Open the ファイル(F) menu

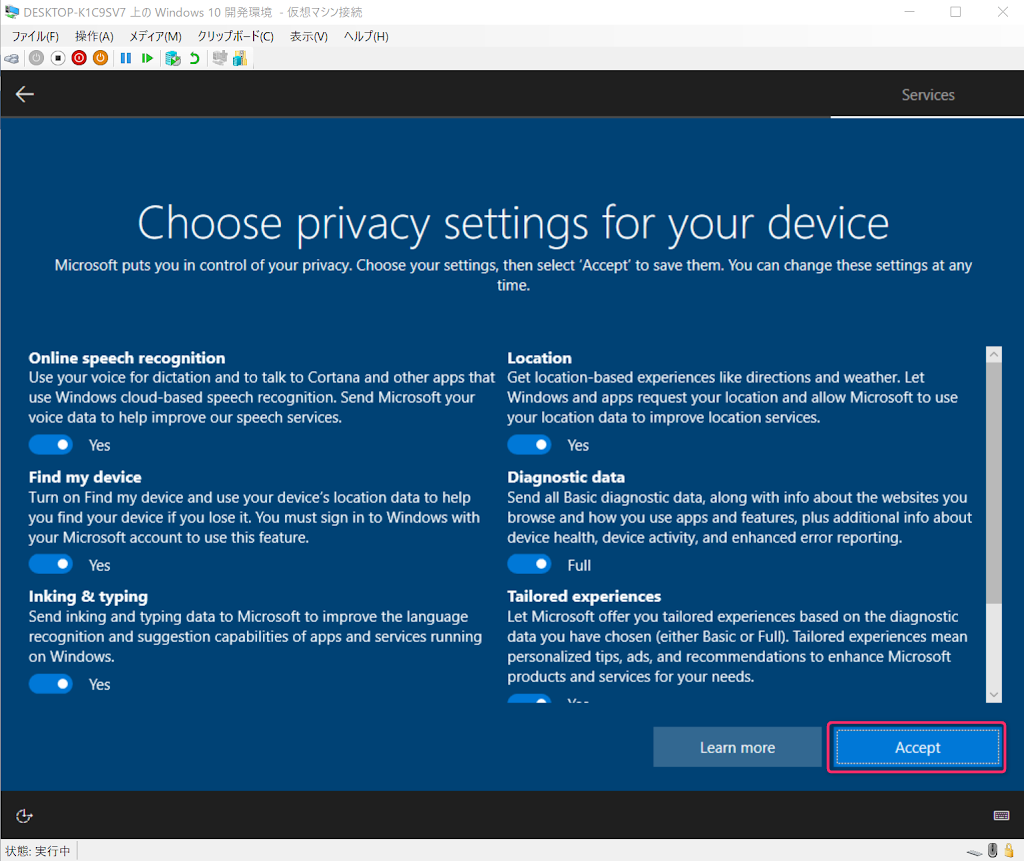(35, 37)
